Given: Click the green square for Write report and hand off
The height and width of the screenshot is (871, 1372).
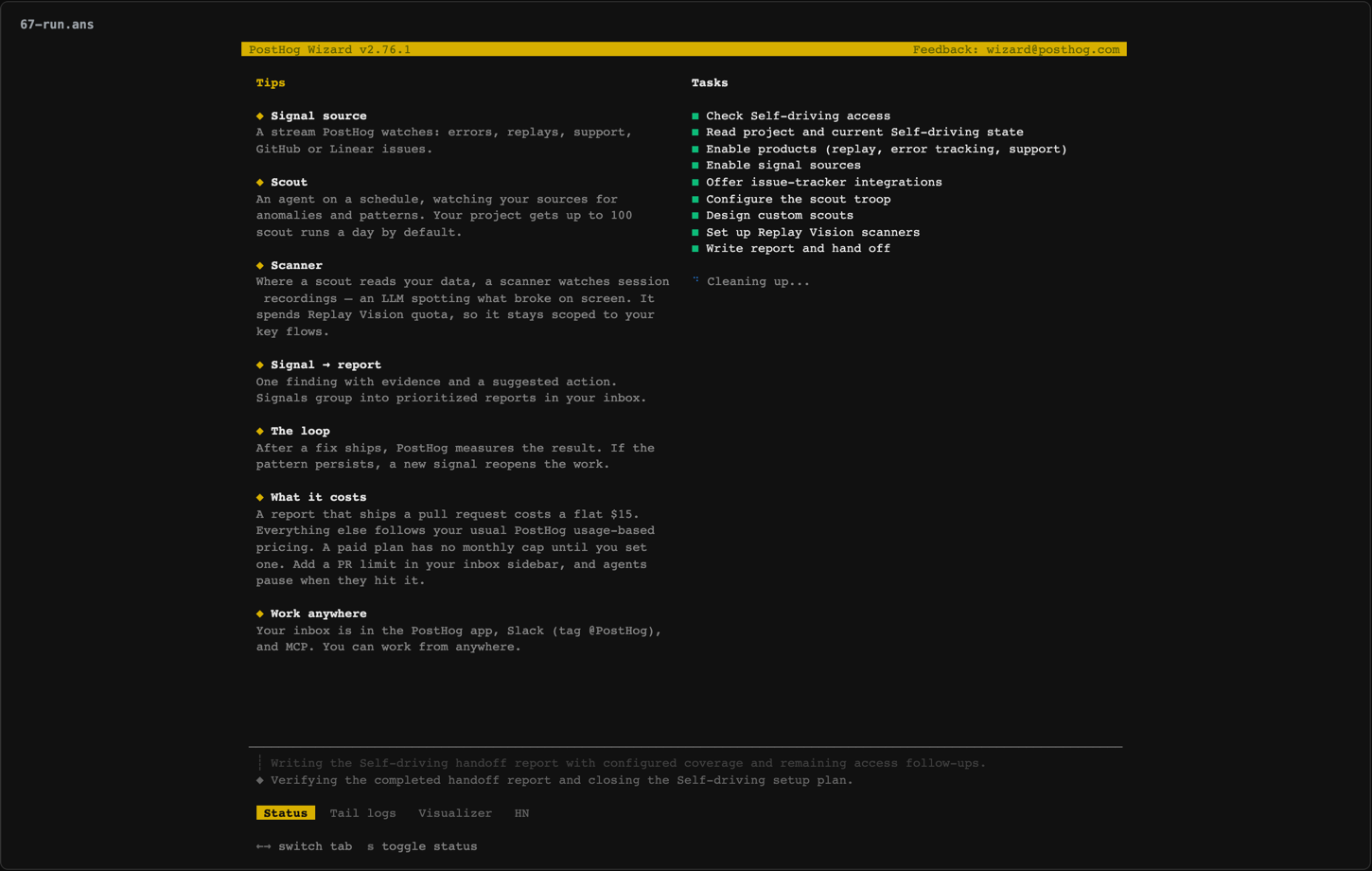Looking at the screenshot, I should 695,249.
